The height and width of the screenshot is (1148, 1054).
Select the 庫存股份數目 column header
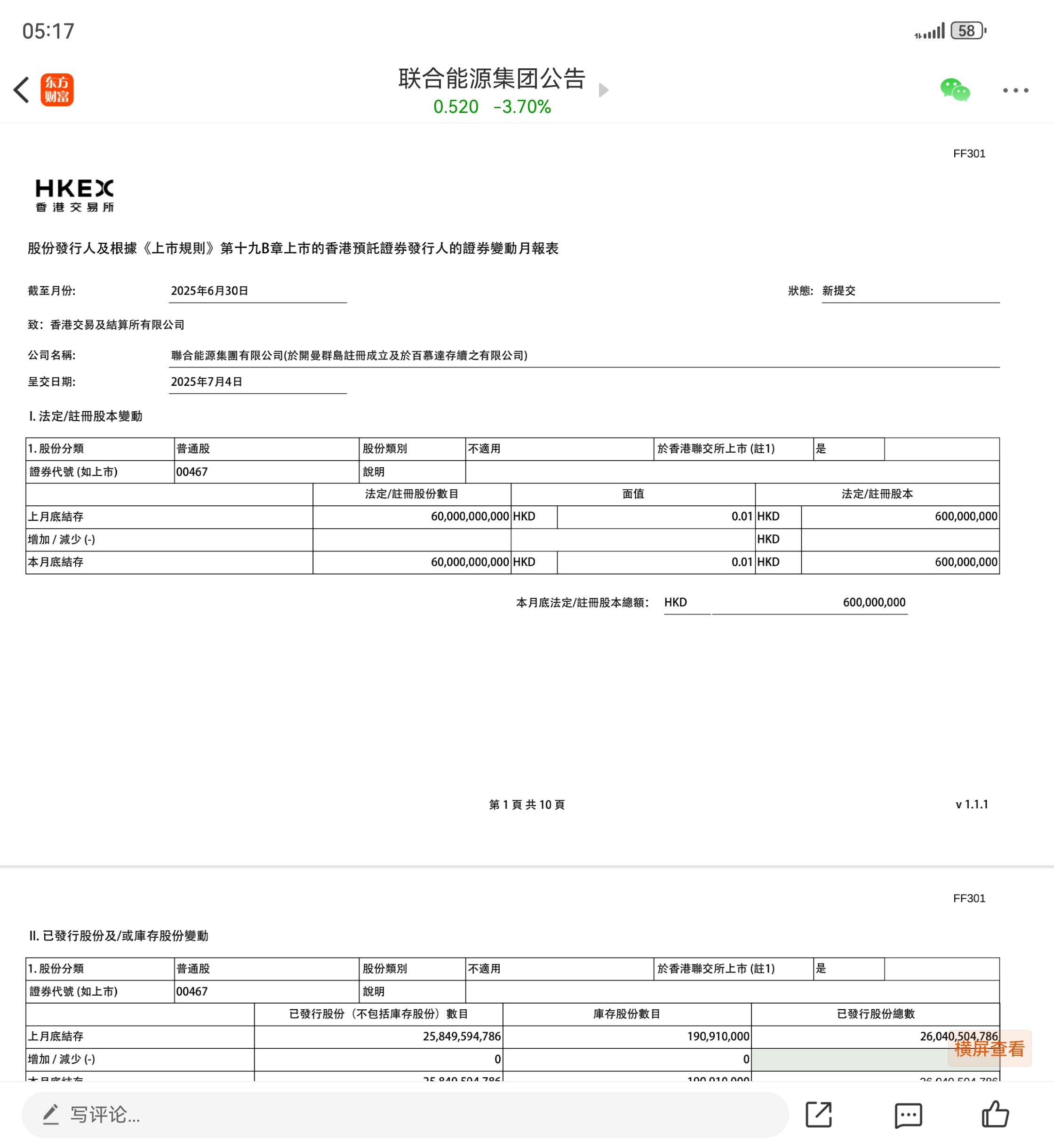tap(627, 1013)
